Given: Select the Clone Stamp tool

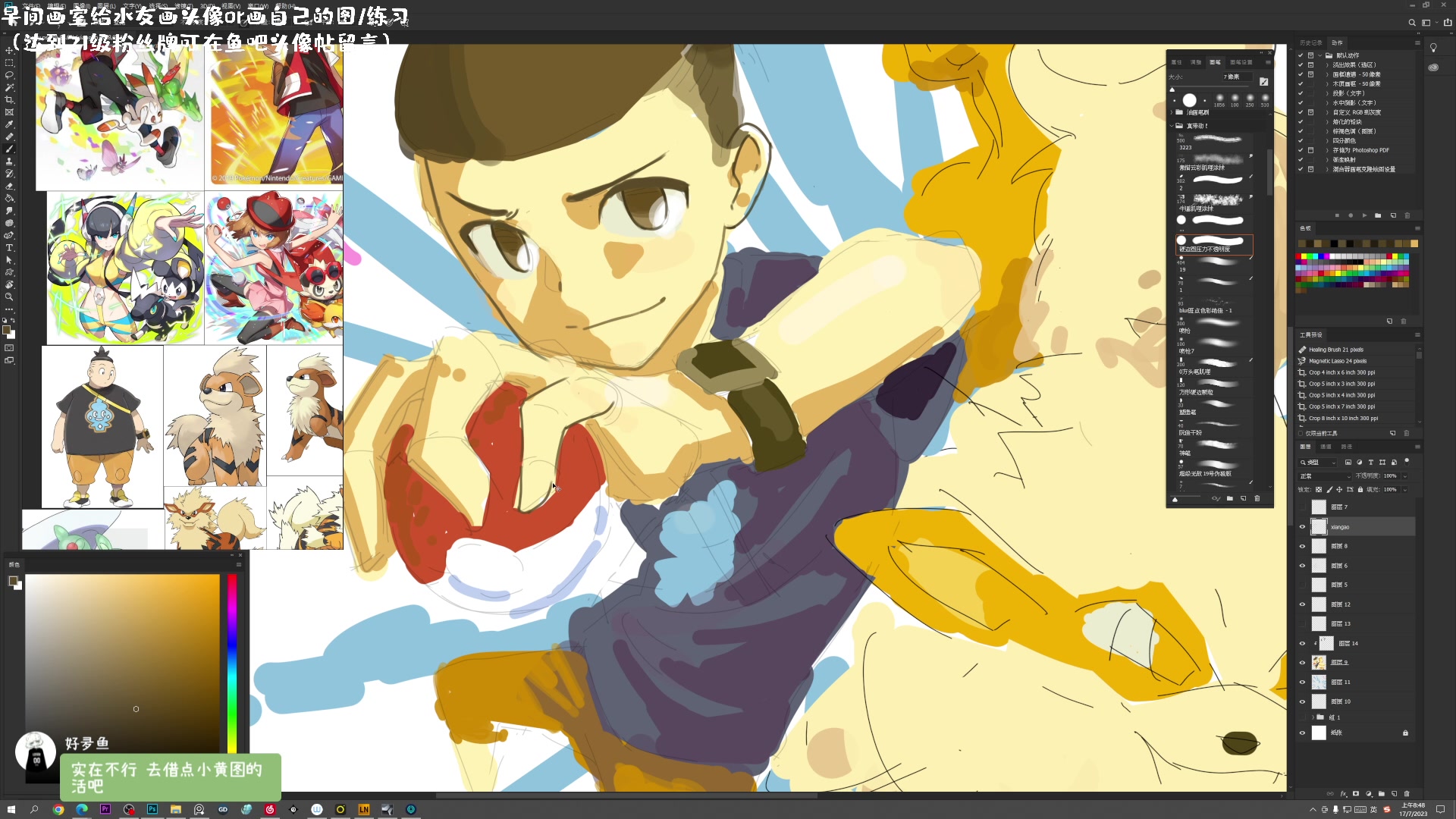Looking at the screenshot, I should tap(9, 161).
